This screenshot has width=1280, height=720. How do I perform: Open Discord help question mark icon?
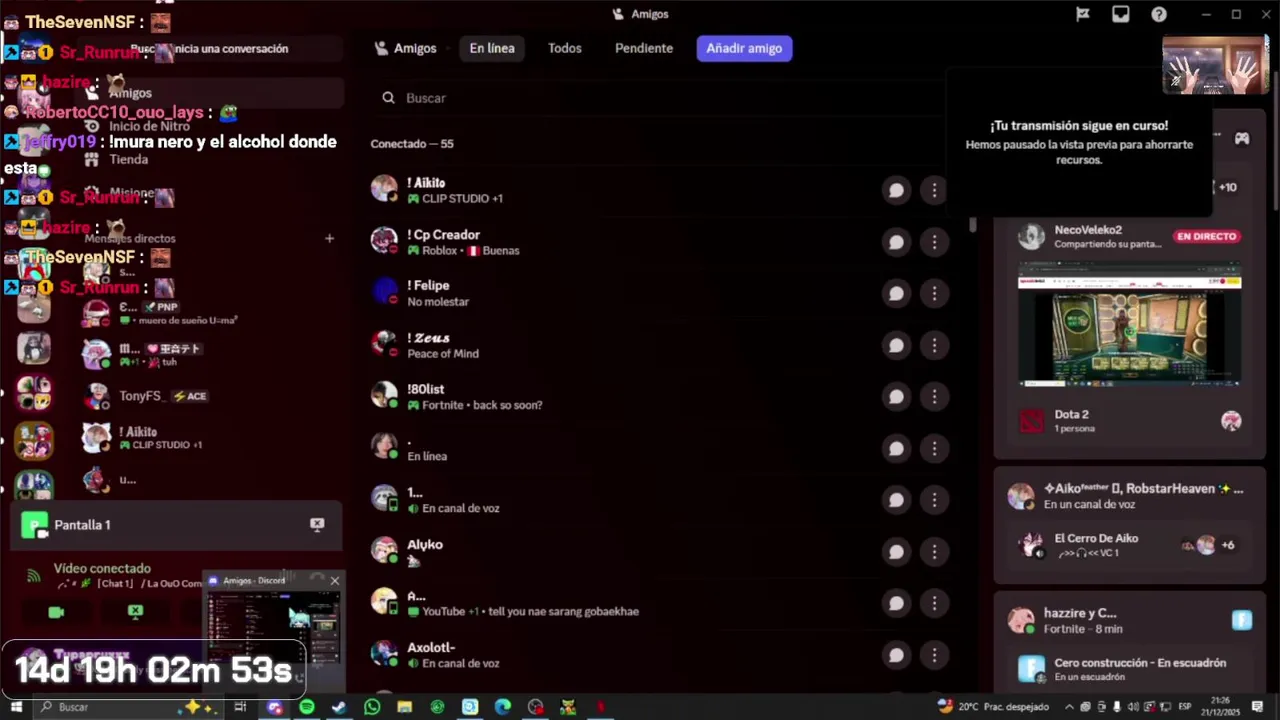[x=1159, y=14]
